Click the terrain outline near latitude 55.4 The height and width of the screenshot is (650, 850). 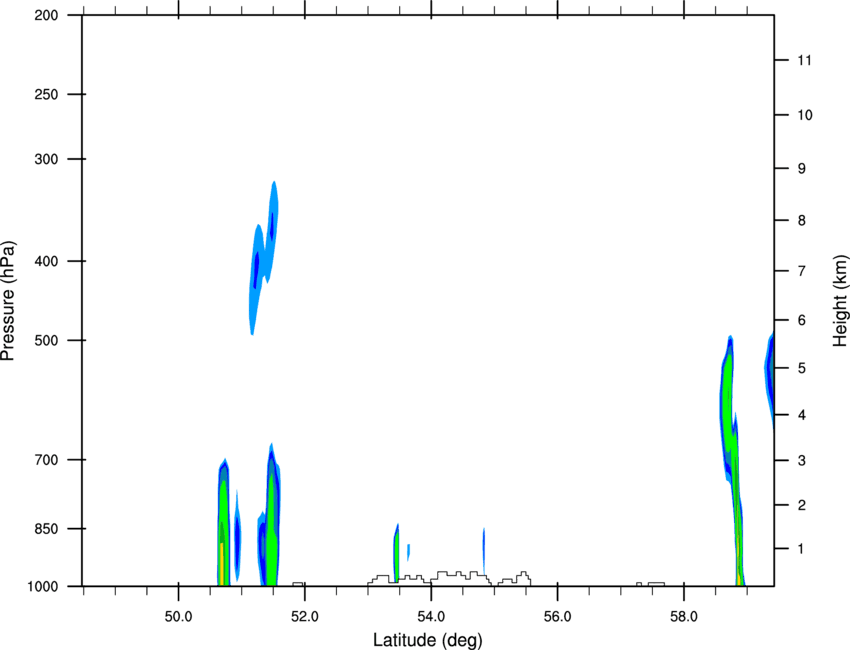[514, 579]
